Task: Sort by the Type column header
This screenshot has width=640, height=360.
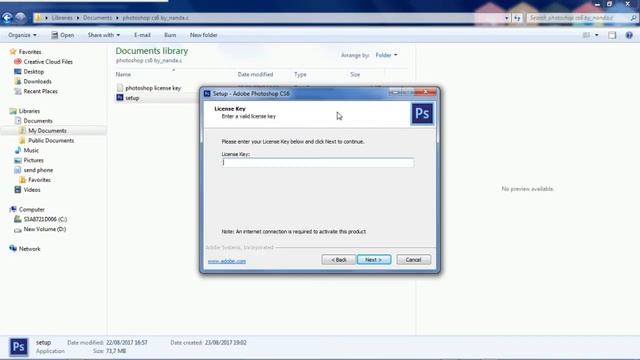Action: [x=300, y=74]
